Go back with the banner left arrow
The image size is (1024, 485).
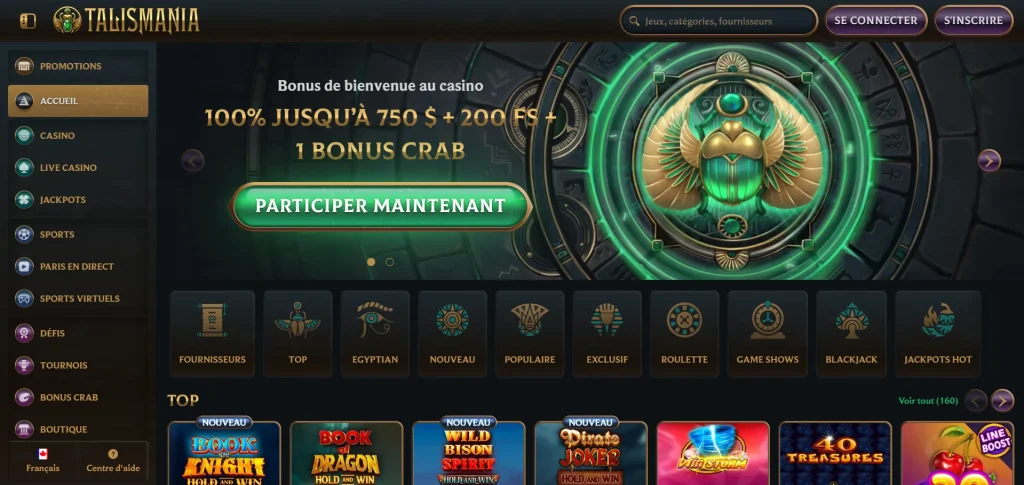tap(193, 161)
